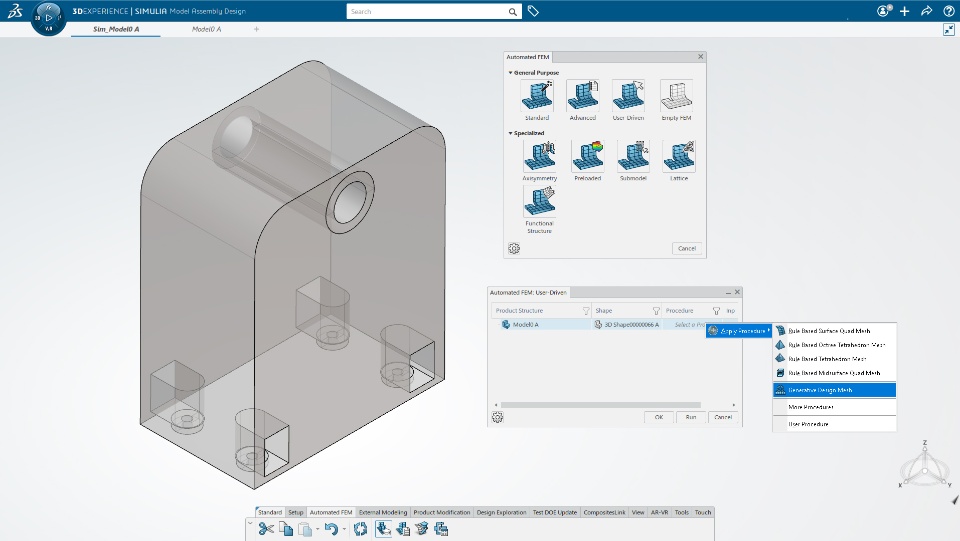Viewport: 960px width, 541px height.
Task: Select the Standard FEM icon
Action: coord(537,96)
